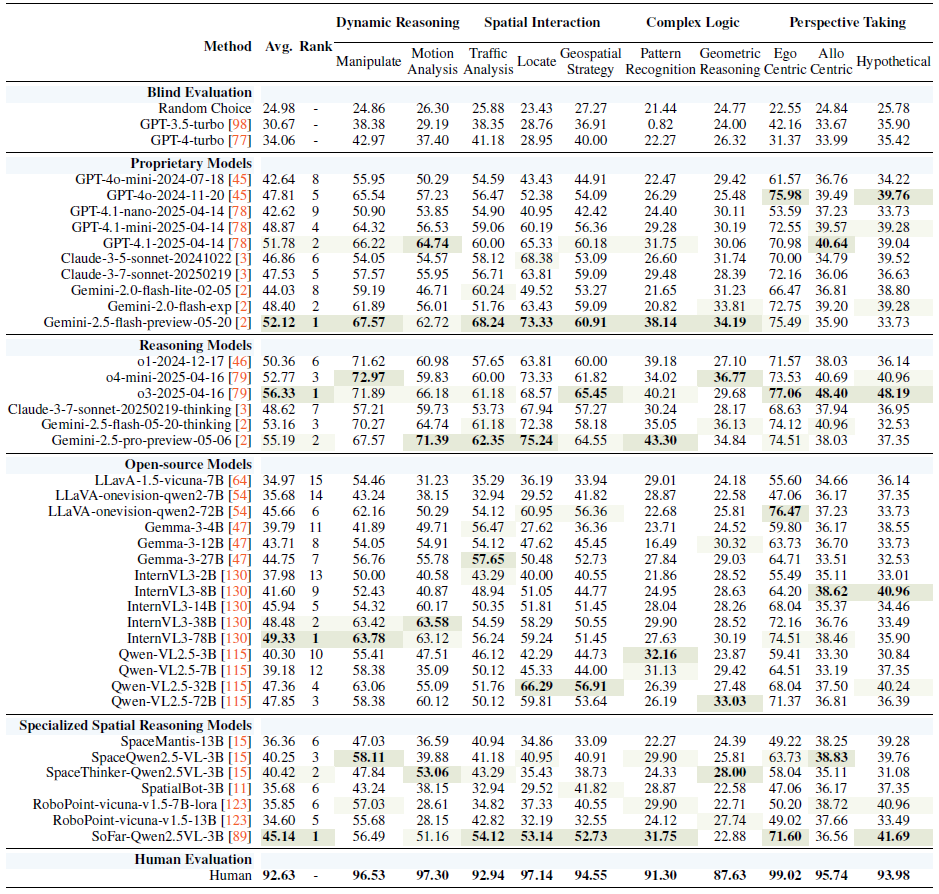Image resolution: width=939 pixels, height=894 pixels.
Task: Select the Human average score 92.63
Action: 279,875
